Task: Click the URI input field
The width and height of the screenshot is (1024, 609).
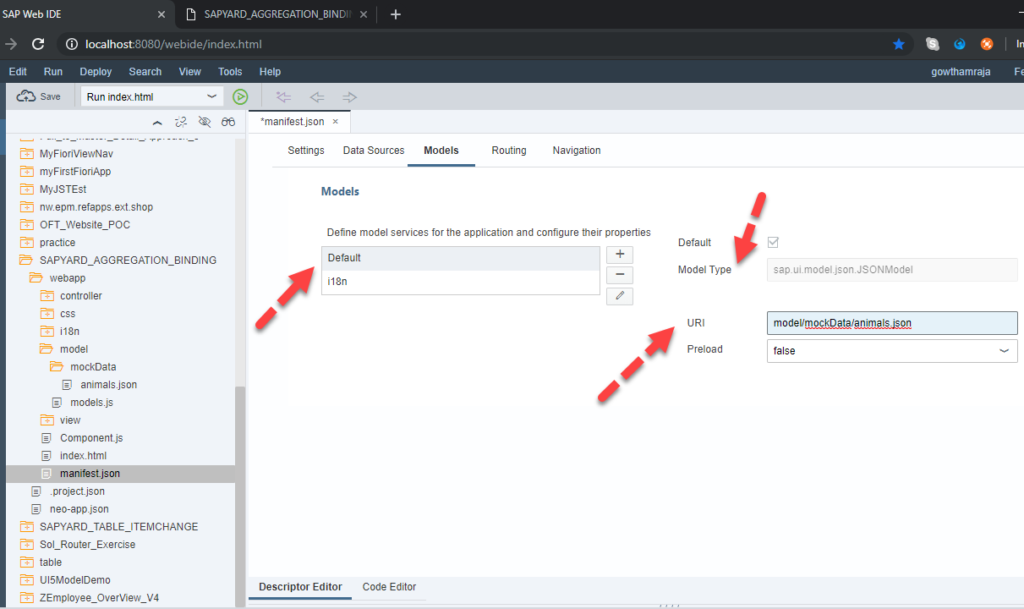Action: pyautogui.click(x=892, y=323)
